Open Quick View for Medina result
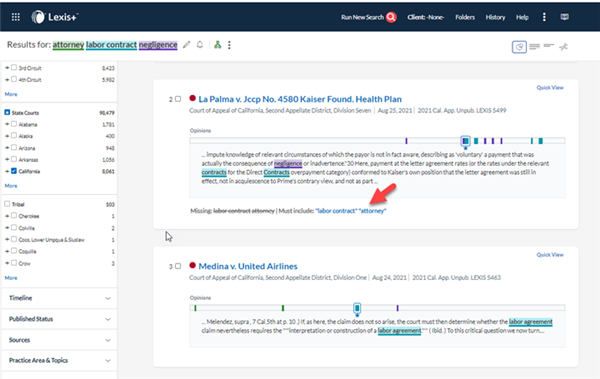600x379 pixels. [550, 255]
